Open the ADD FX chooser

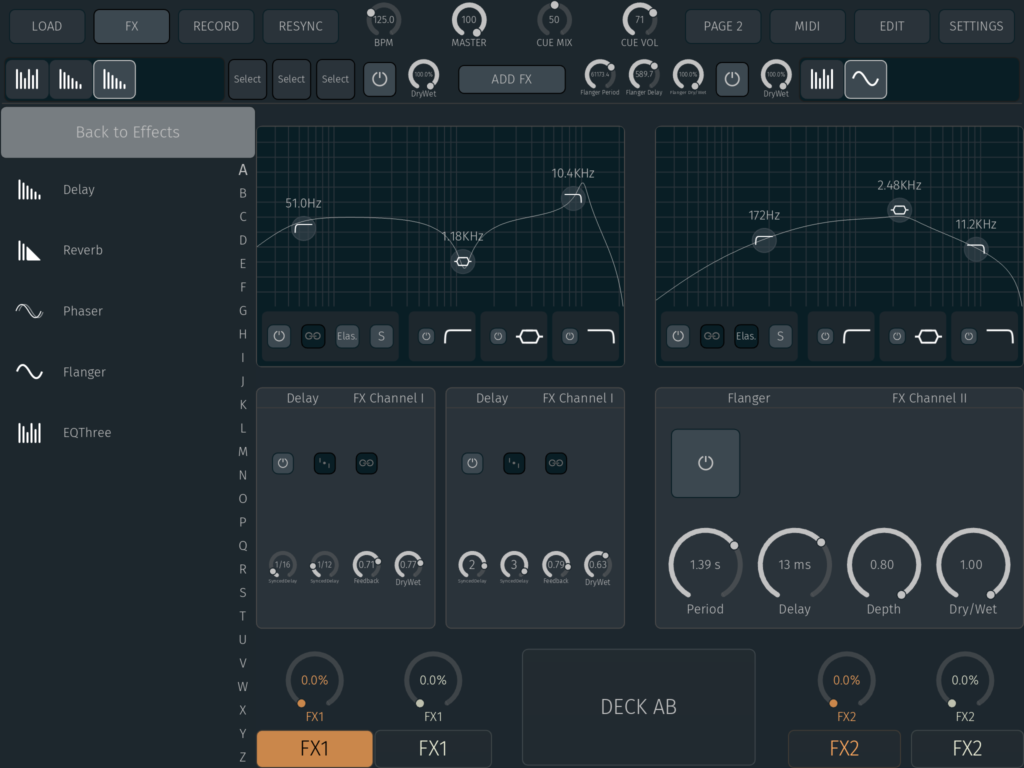tap(511, 79)
